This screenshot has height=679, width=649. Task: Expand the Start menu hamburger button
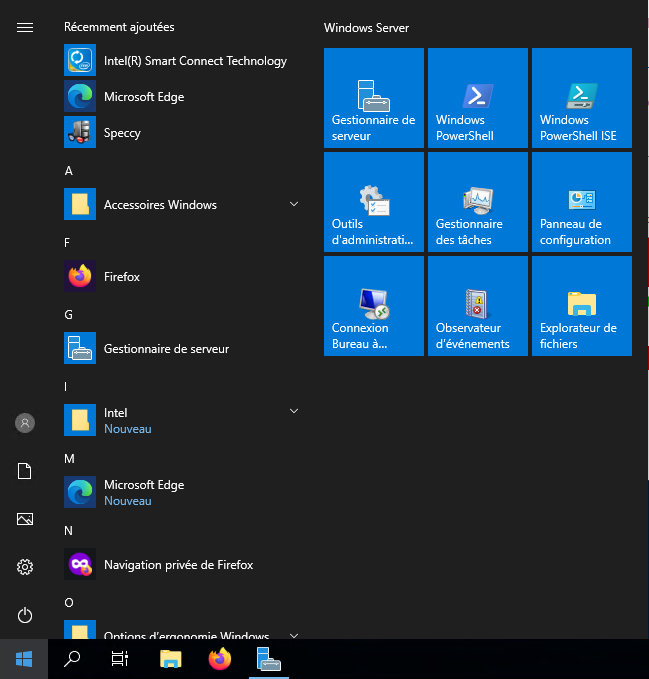[x=25, y=28]
